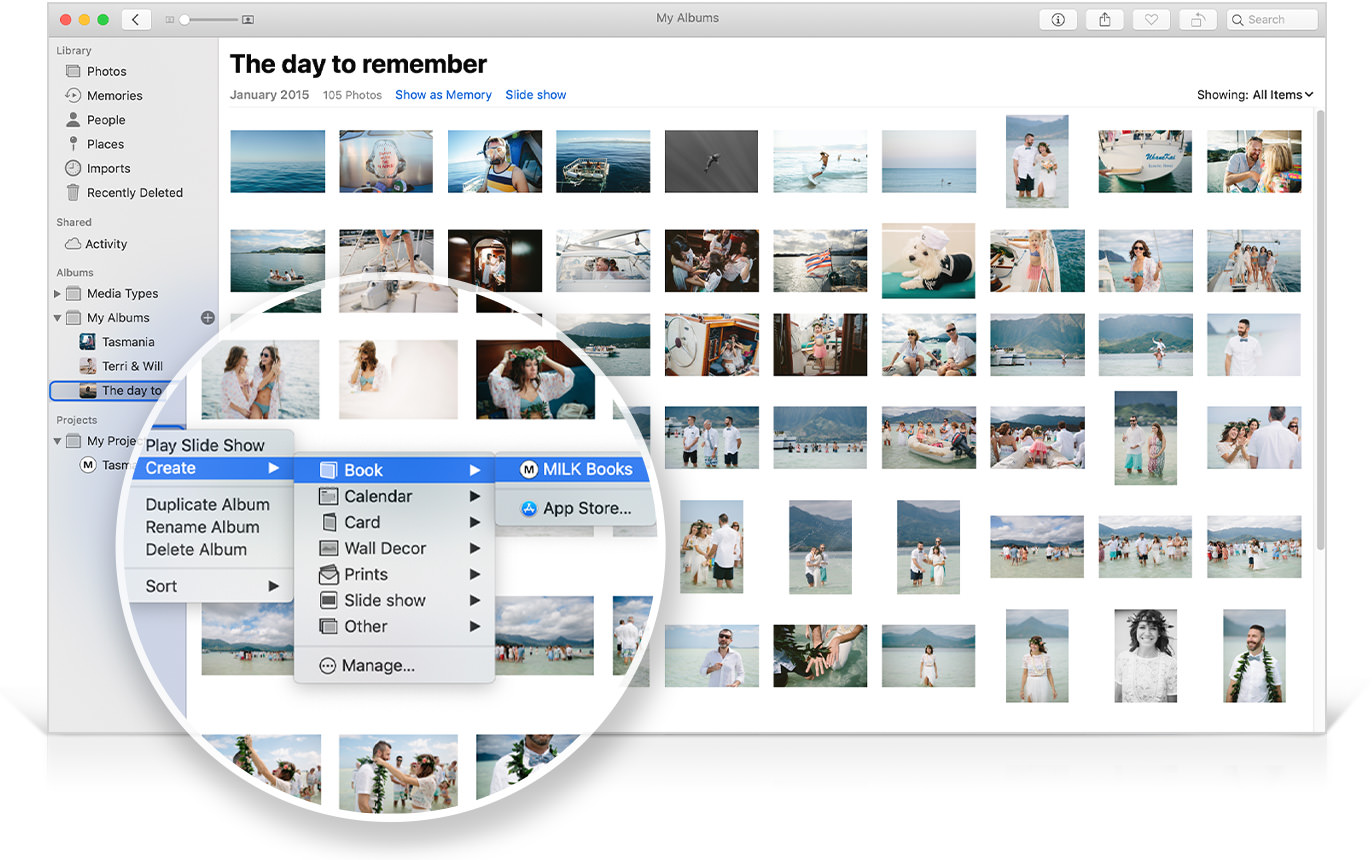1372x860 pixels.
Task: Click the Share icon in the toolbar
Action: (1104, 19)
